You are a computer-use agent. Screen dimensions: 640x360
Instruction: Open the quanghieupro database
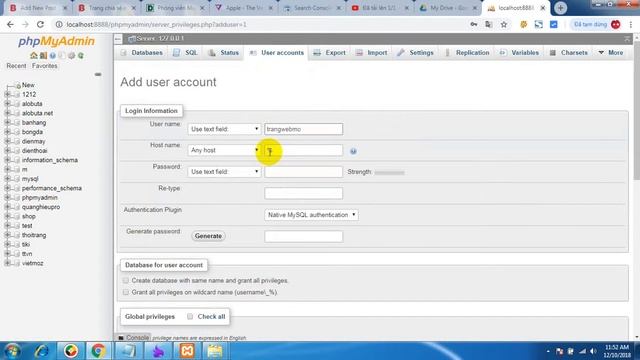coord(41,207)
